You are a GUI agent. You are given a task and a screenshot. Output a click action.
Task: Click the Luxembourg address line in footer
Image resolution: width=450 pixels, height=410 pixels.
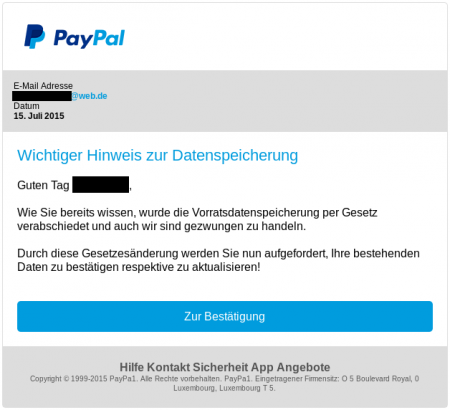click(224, 388)
